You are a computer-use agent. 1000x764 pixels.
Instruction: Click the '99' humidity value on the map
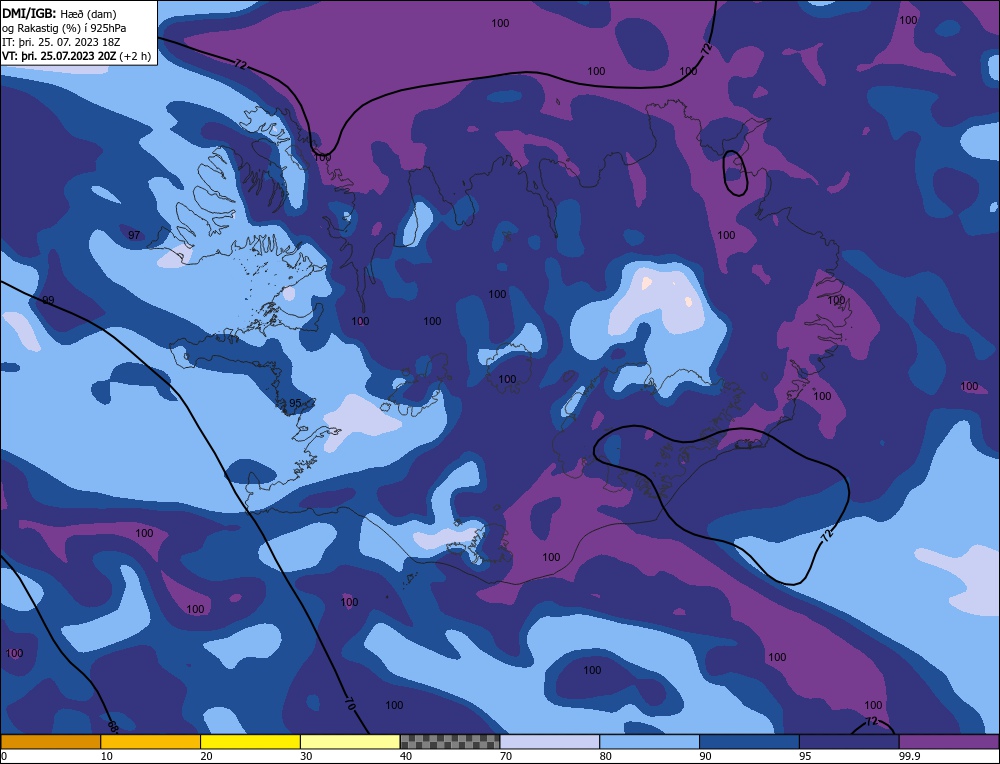click(48, 300)
